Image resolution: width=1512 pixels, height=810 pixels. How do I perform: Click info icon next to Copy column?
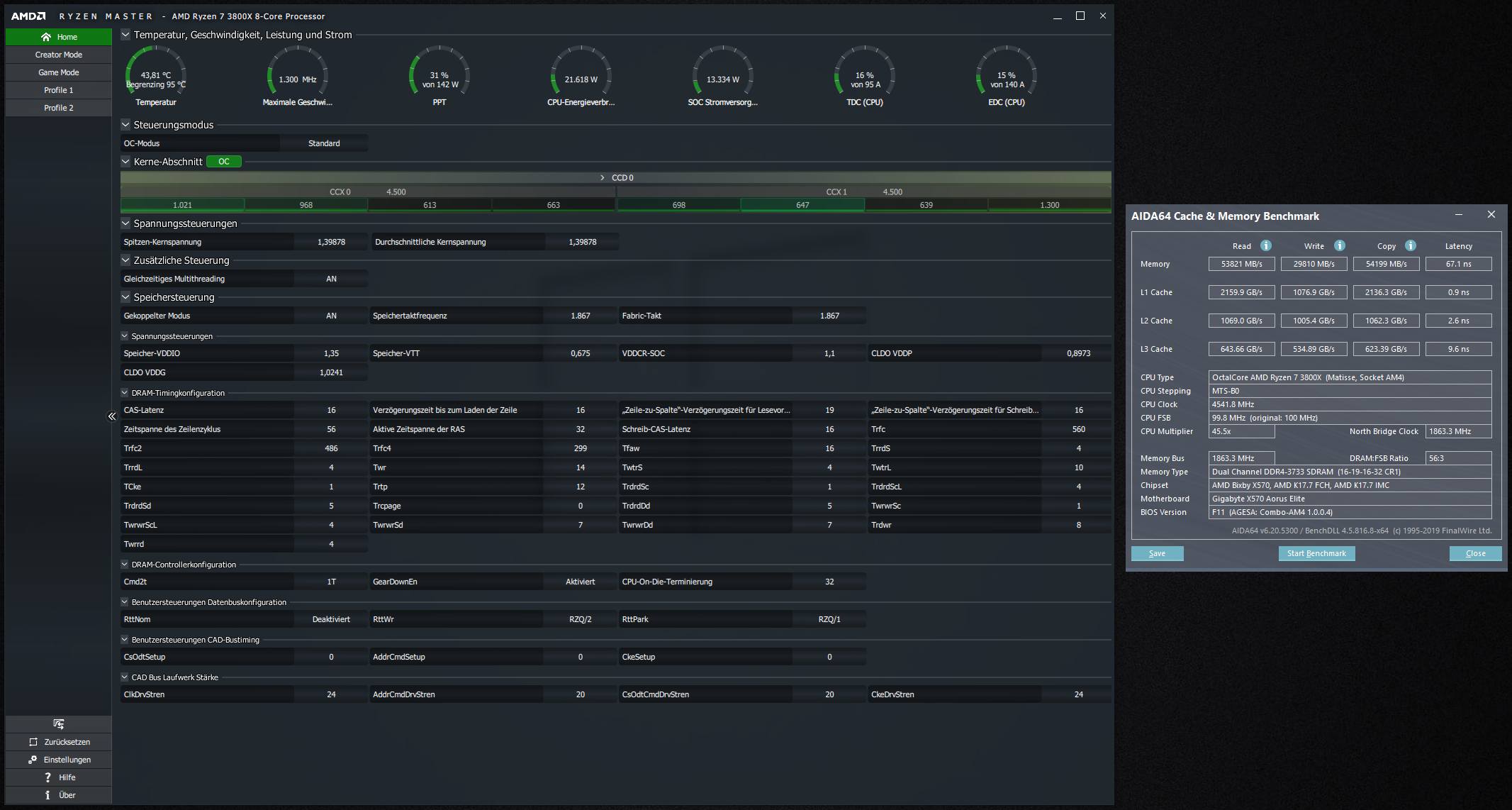1411,245
